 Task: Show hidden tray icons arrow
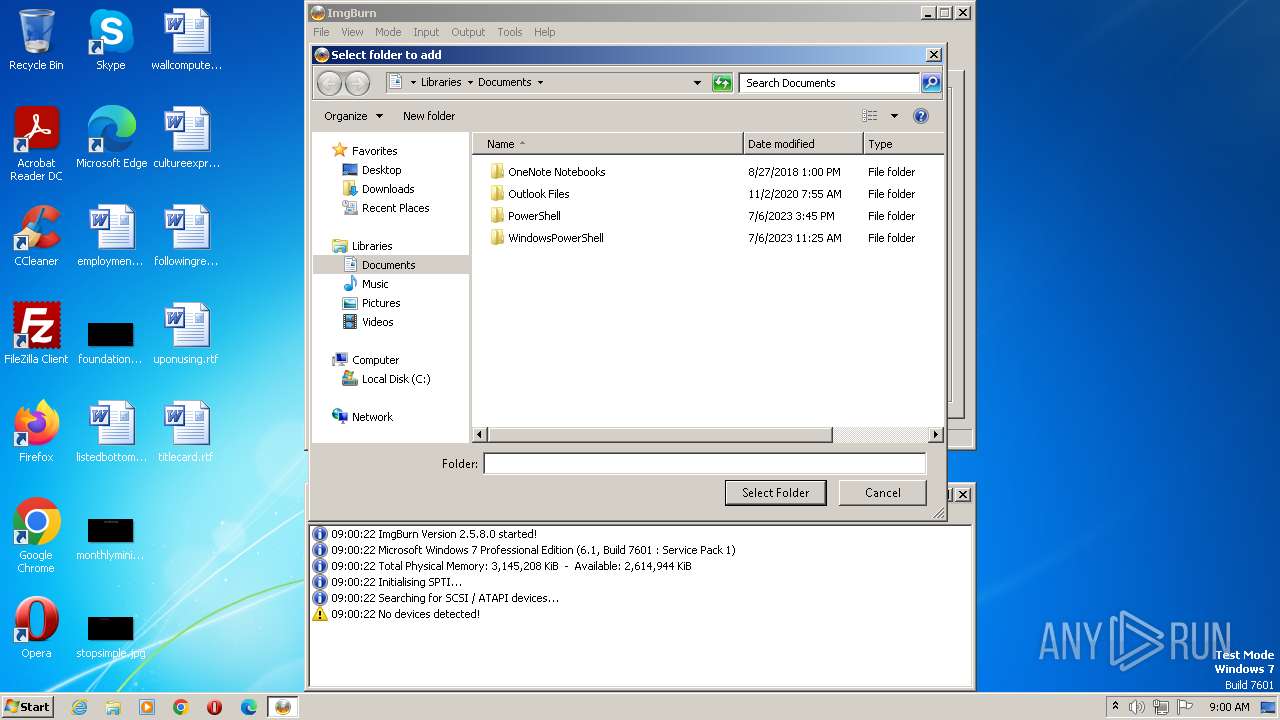(x=1115, y=707)
